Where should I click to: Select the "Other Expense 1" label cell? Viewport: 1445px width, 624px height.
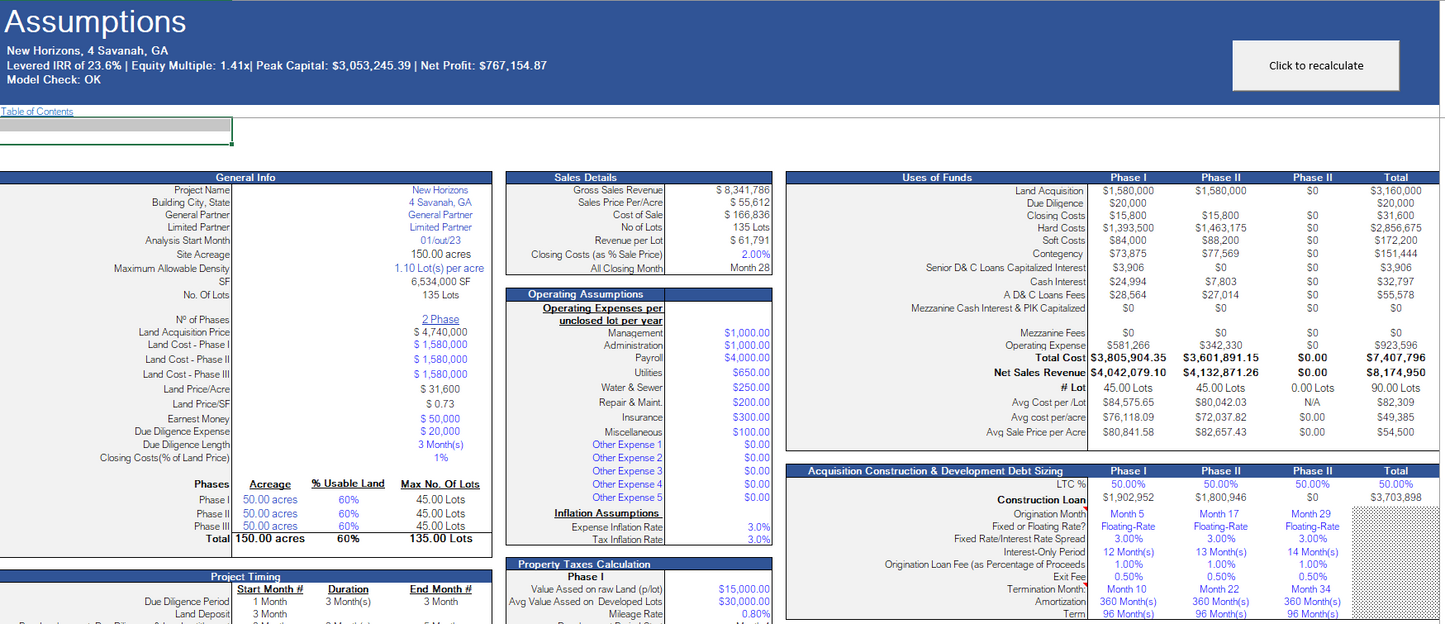[626, 445]
